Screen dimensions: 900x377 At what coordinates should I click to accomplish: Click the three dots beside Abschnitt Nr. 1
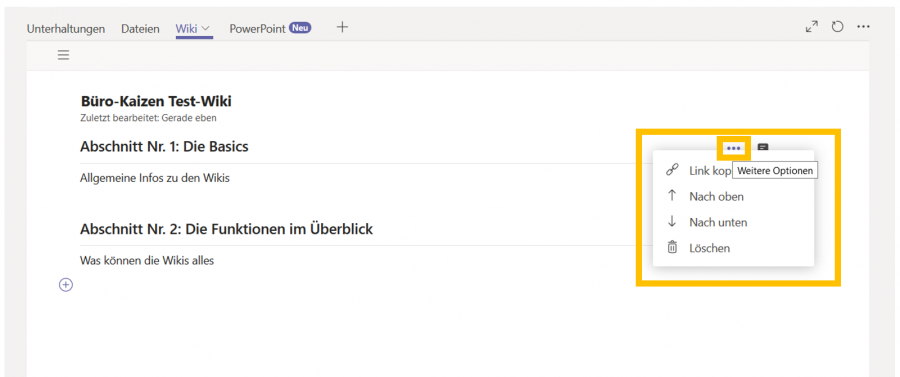[734, 148]
